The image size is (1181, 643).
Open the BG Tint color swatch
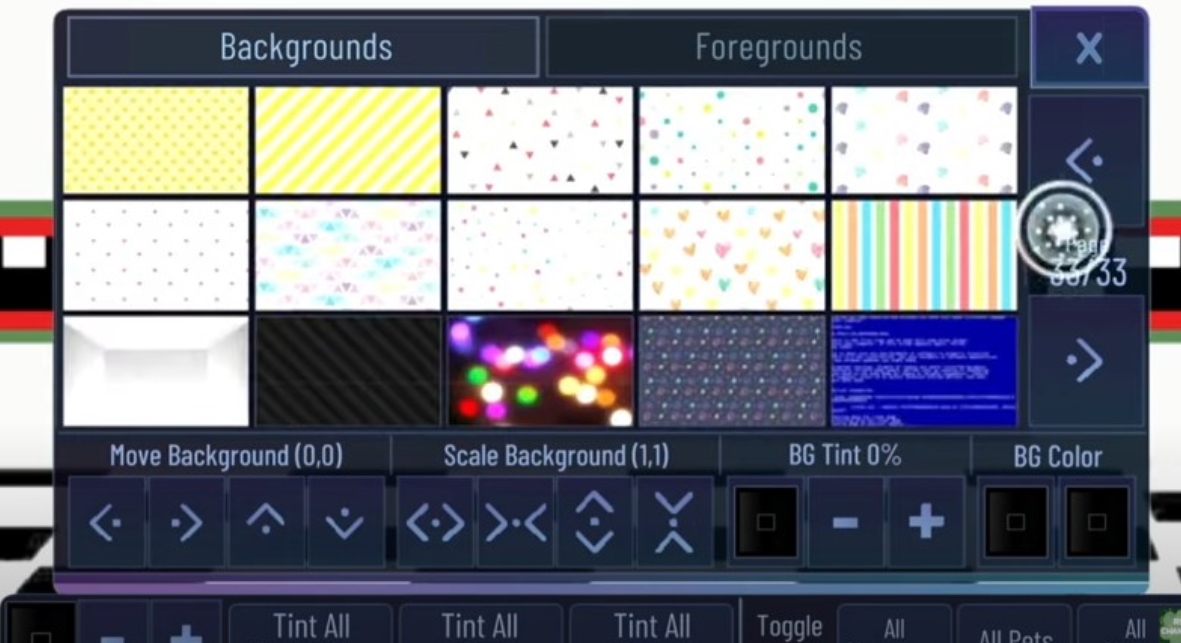[766, 522]
